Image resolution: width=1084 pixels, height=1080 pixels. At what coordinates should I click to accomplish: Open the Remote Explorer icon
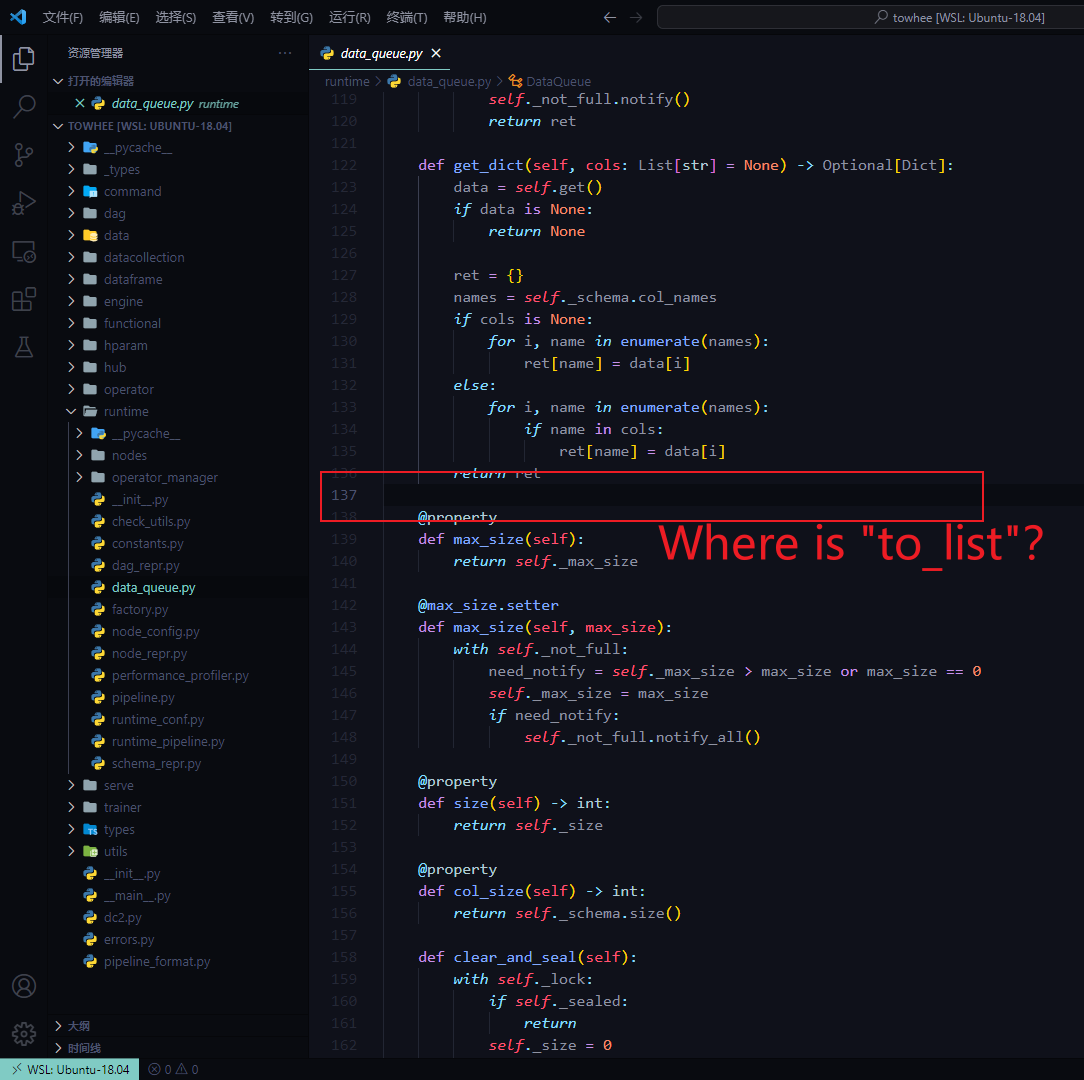click(x=24, y=252)
